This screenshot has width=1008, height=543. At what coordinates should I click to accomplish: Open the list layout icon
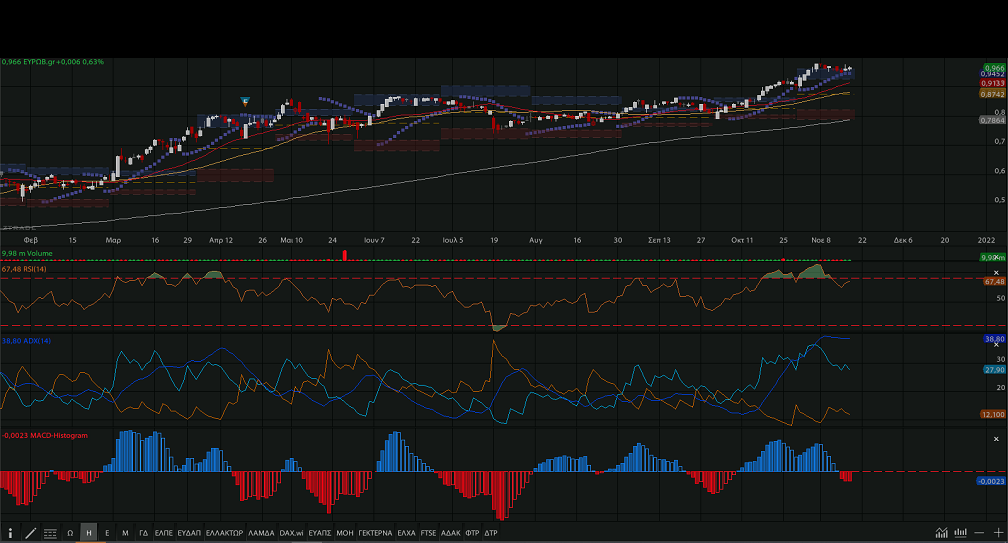pyautogui.click(x=50, y=533)
